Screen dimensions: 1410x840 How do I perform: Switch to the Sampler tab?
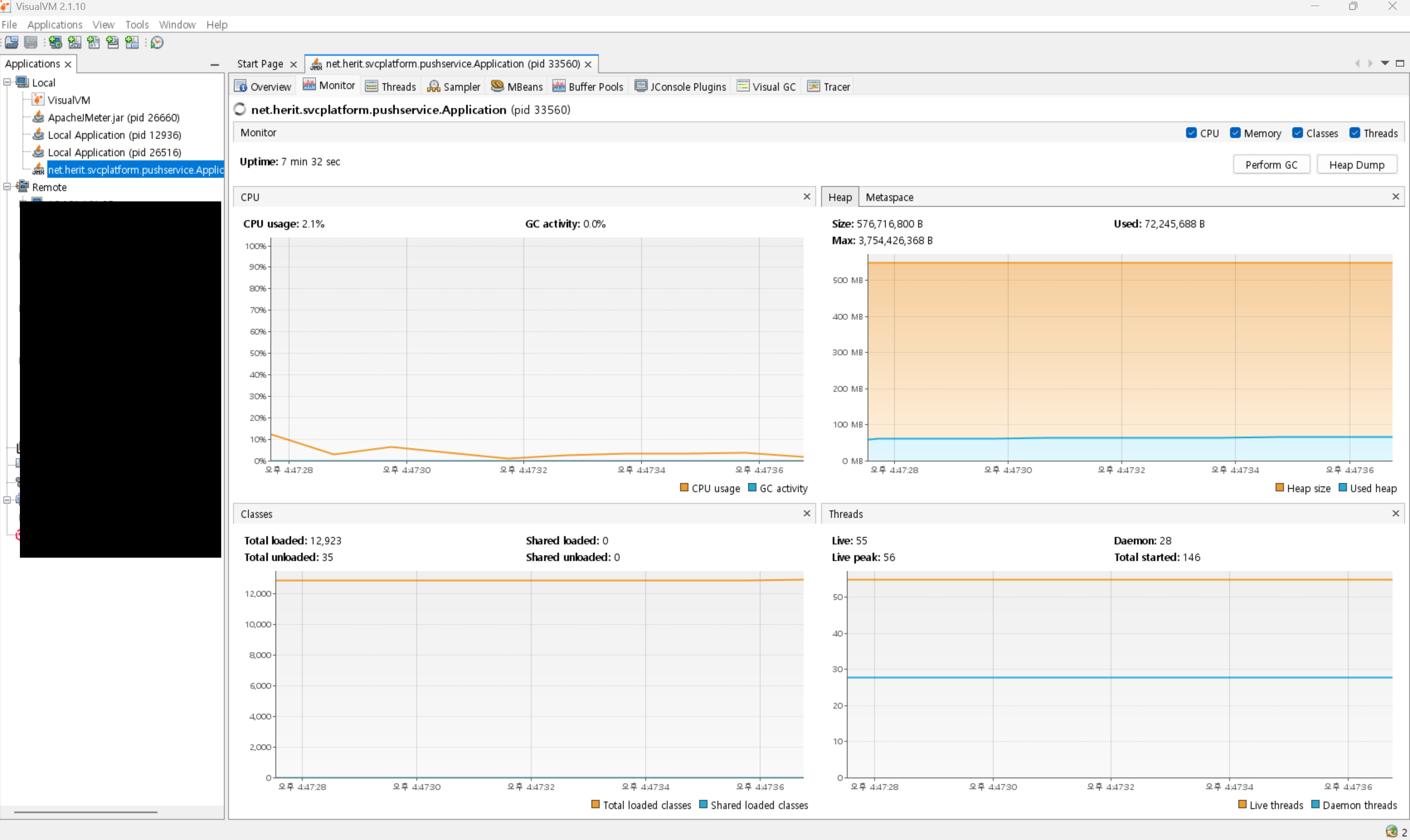[x=454, y=87]
